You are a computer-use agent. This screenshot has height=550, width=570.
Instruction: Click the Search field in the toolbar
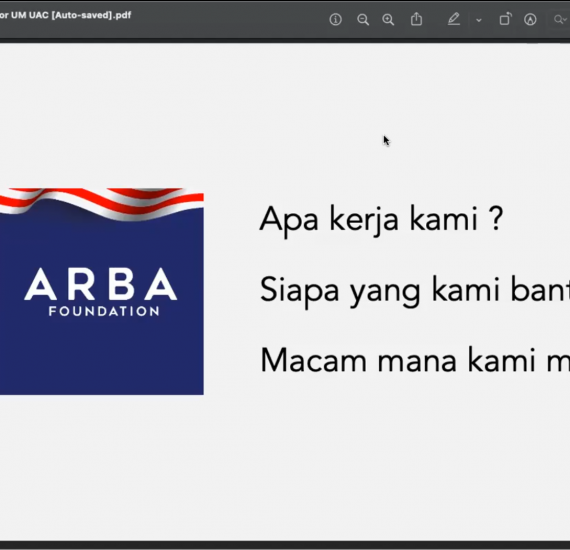click(x=559, y=19)
